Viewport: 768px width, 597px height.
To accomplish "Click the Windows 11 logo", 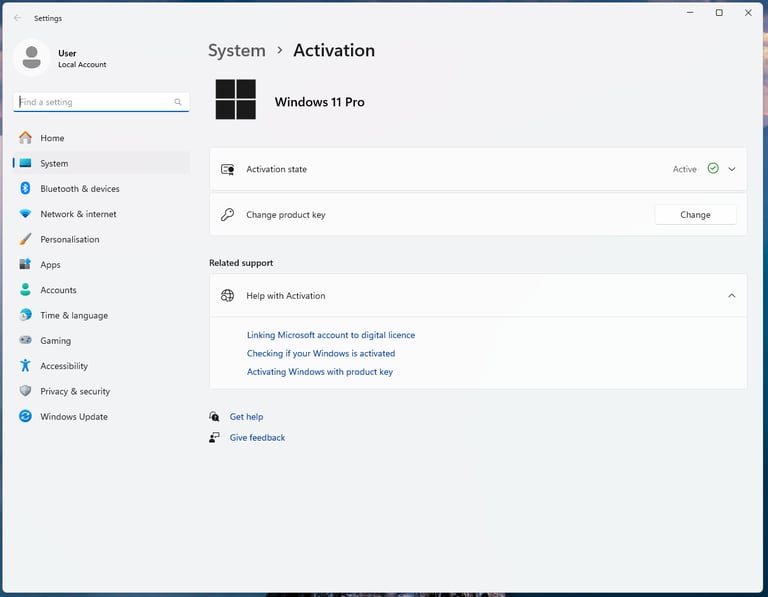I will point(236,99).
